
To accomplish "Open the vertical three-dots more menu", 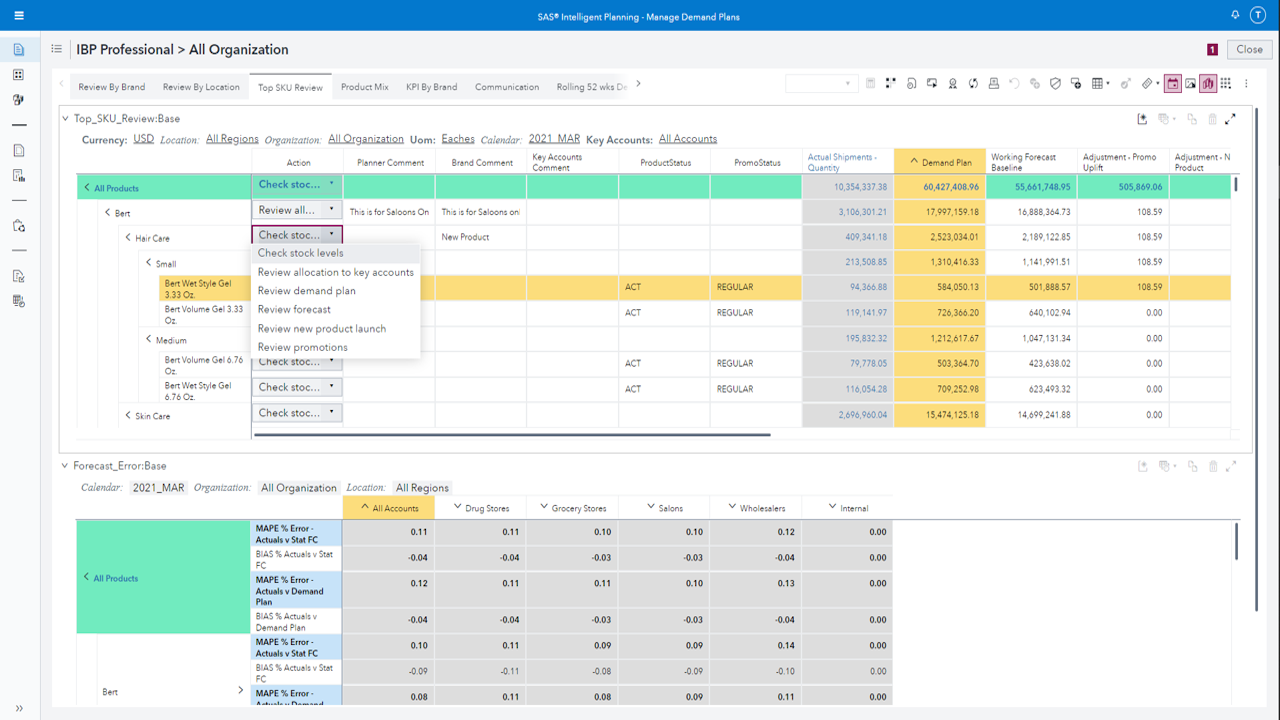I will pyautogui.click(x=1246, y=84).
